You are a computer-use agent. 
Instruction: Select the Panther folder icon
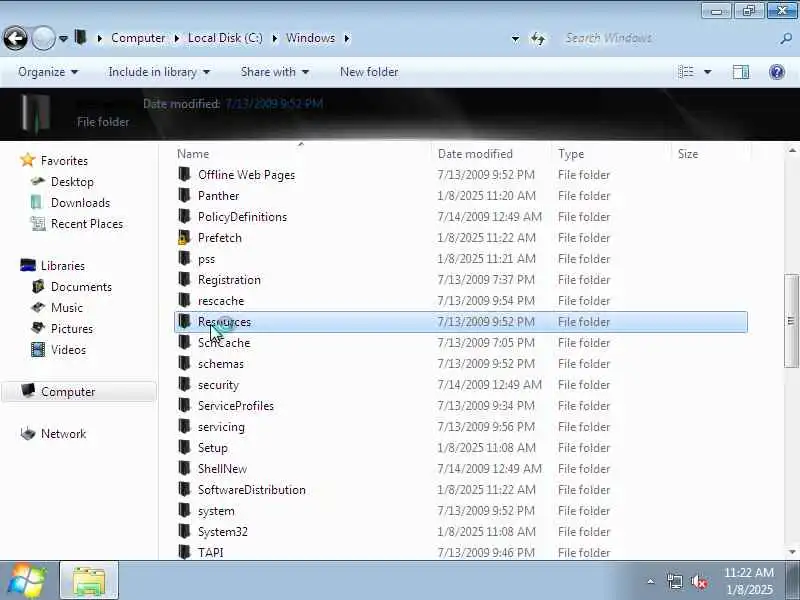(184, 195)
